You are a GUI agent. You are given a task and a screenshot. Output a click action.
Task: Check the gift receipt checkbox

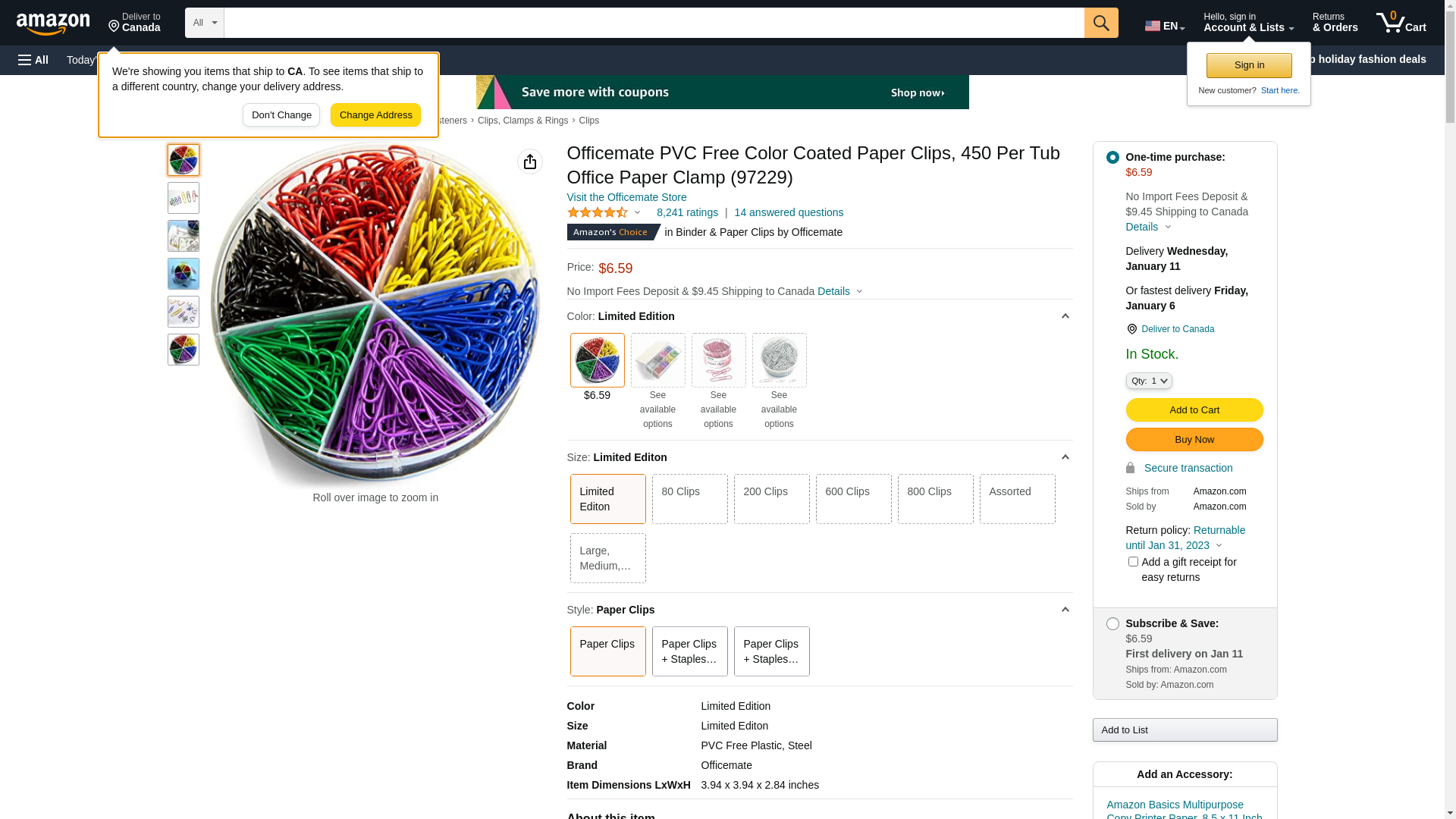pyautogui.click(x=1133, y=562)
